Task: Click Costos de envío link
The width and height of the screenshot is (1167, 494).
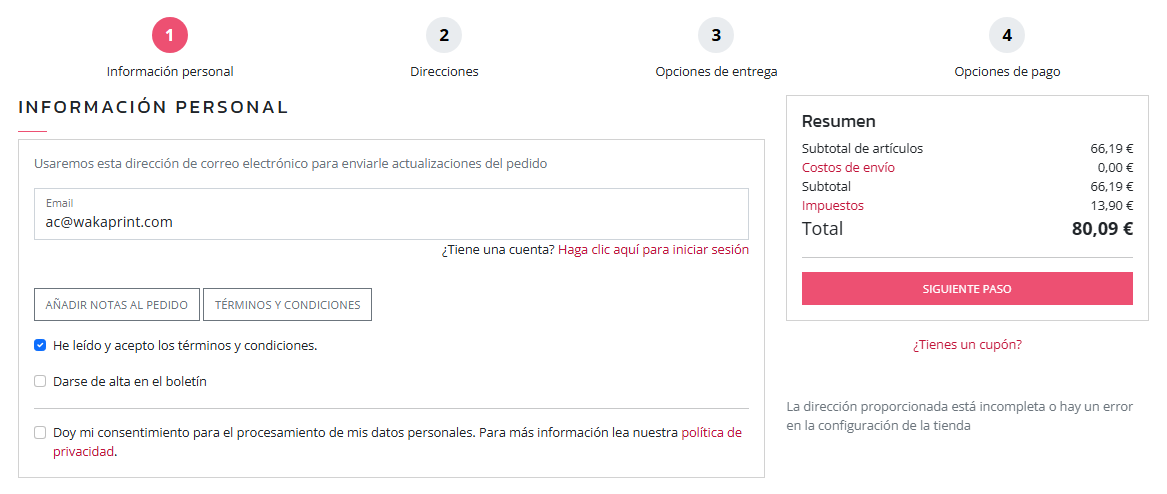Action: pos(848,168)
